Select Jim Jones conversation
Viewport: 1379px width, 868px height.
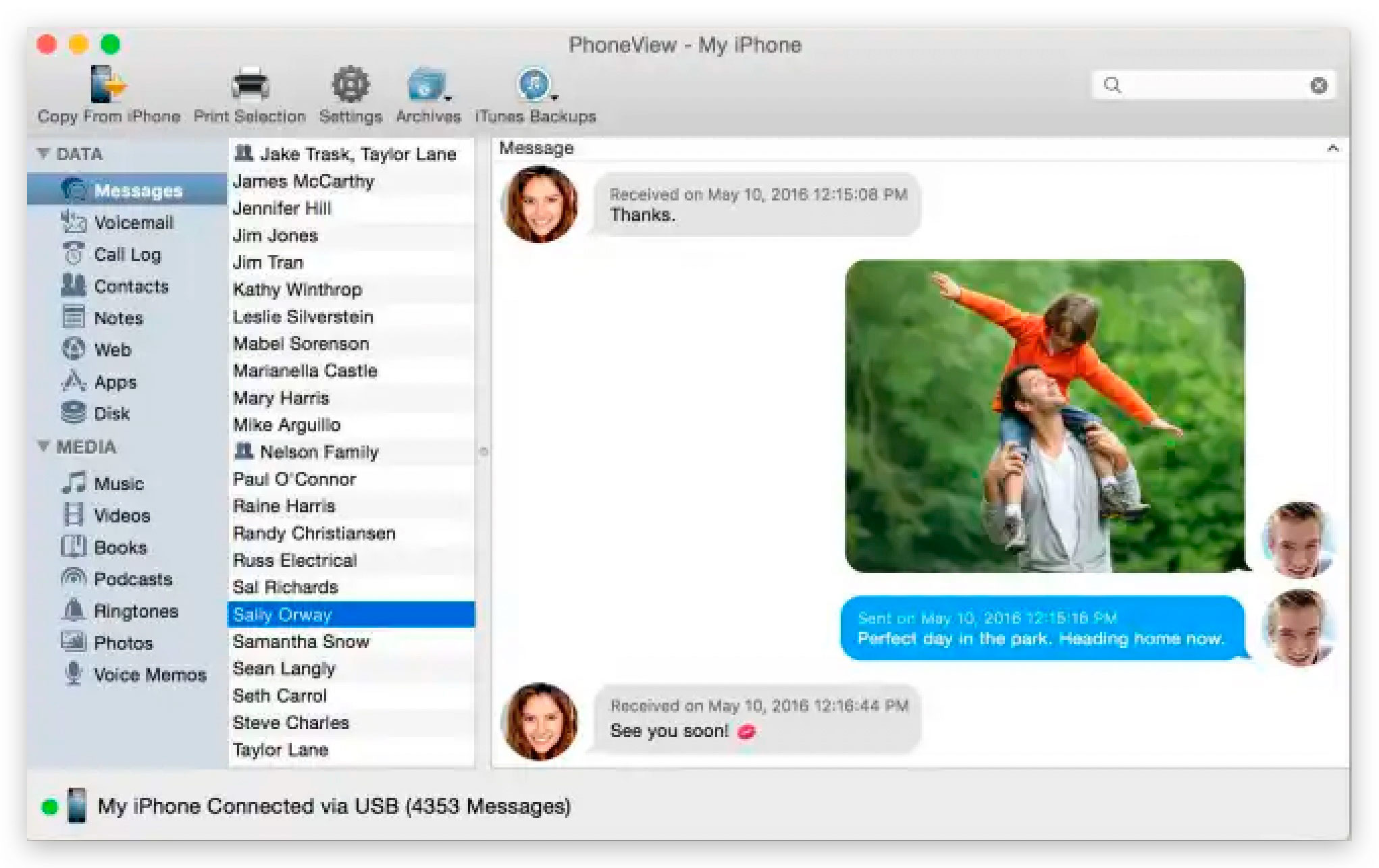click(351, 235)
